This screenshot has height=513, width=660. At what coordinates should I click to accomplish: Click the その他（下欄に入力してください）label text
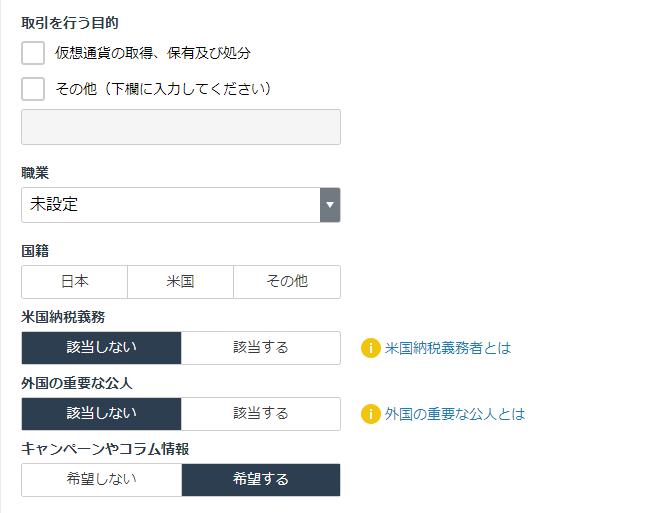pos(163,89)
